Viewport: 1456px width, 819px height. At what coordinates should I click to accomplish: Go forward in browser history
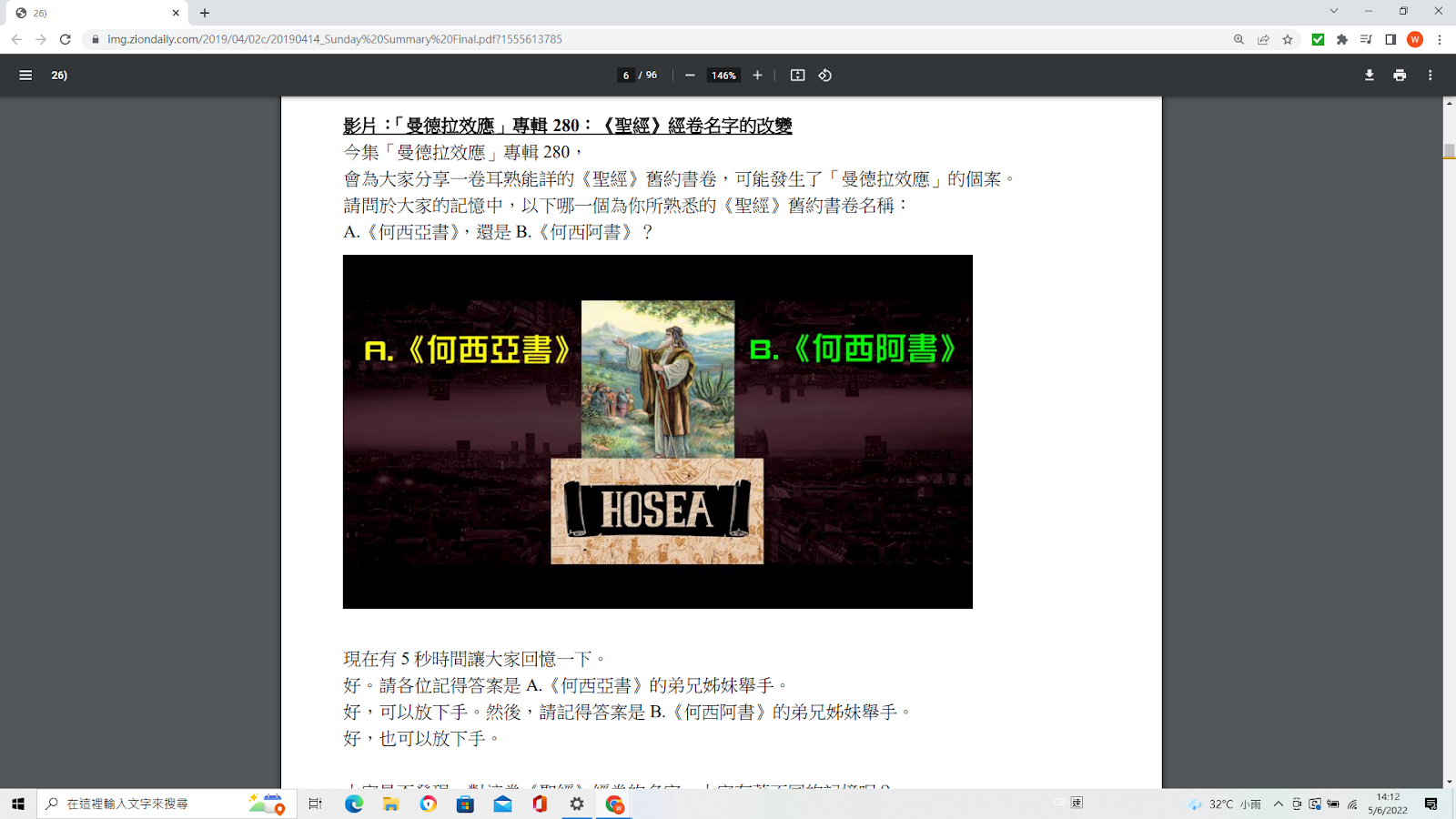[x=41, y=39]
